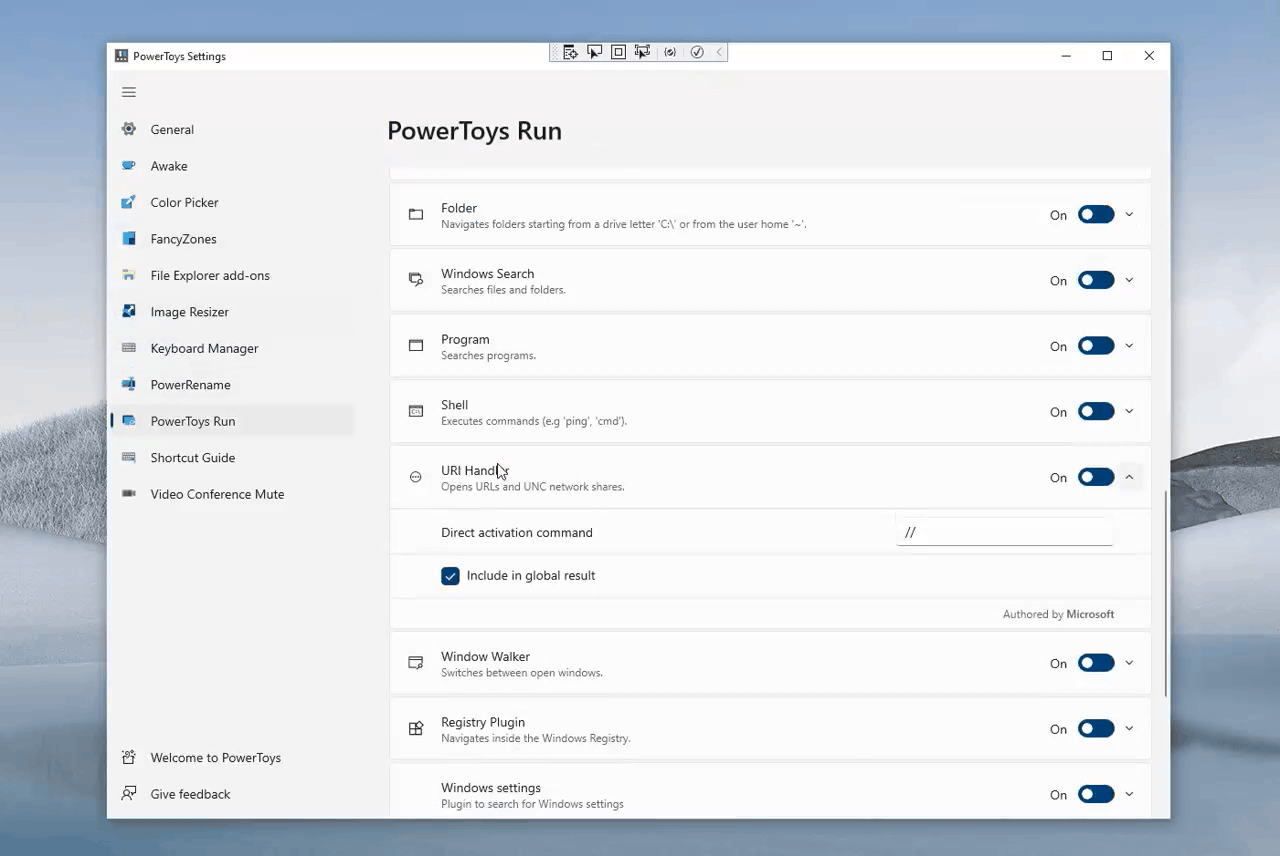1280x856 pixels.
Task: Expand the Registry Plugin chevron
Action: [x=1129, y=729]
